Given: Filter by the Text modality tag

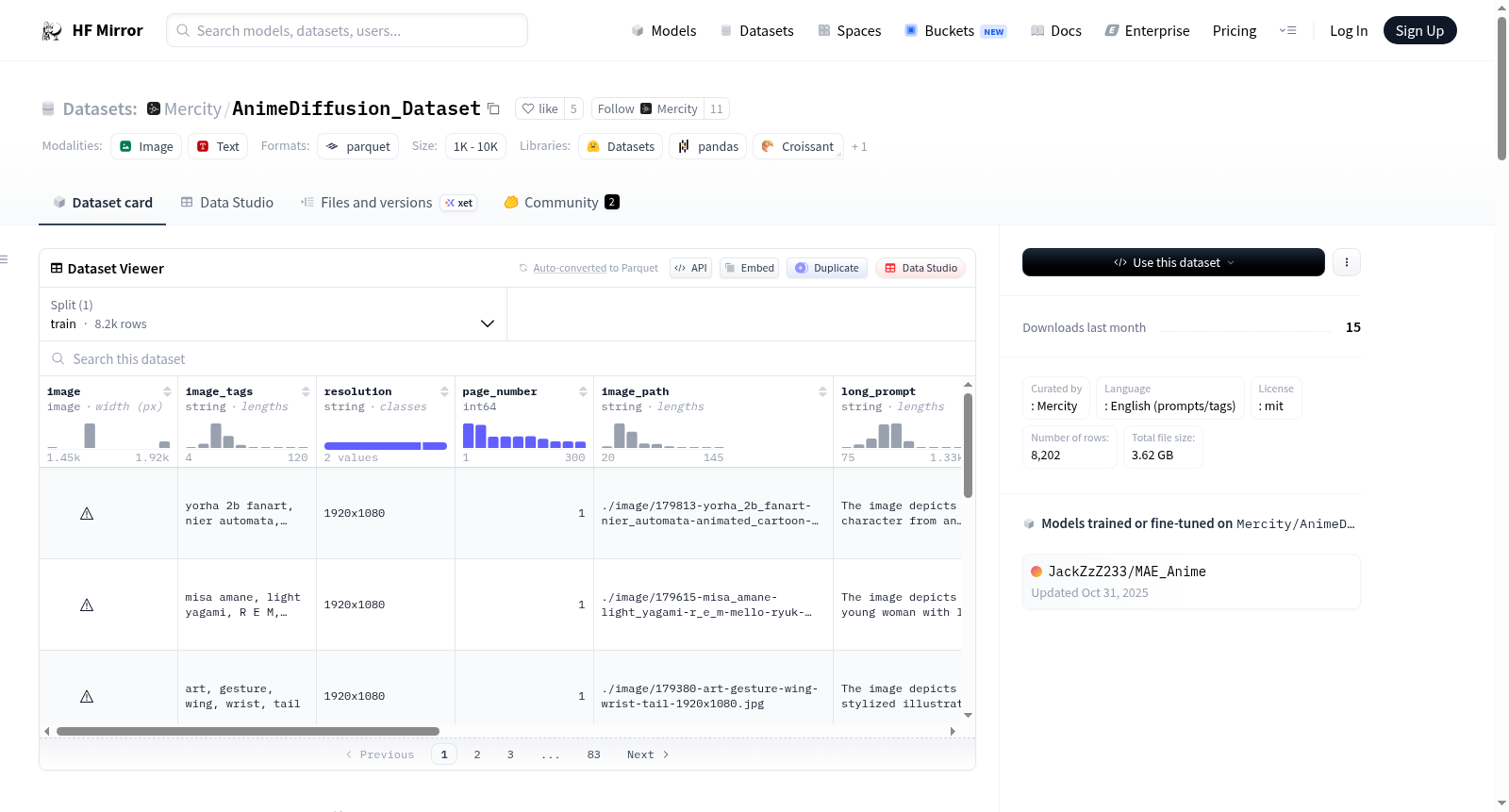Looking at the screenshot, I should click(218, 146).
